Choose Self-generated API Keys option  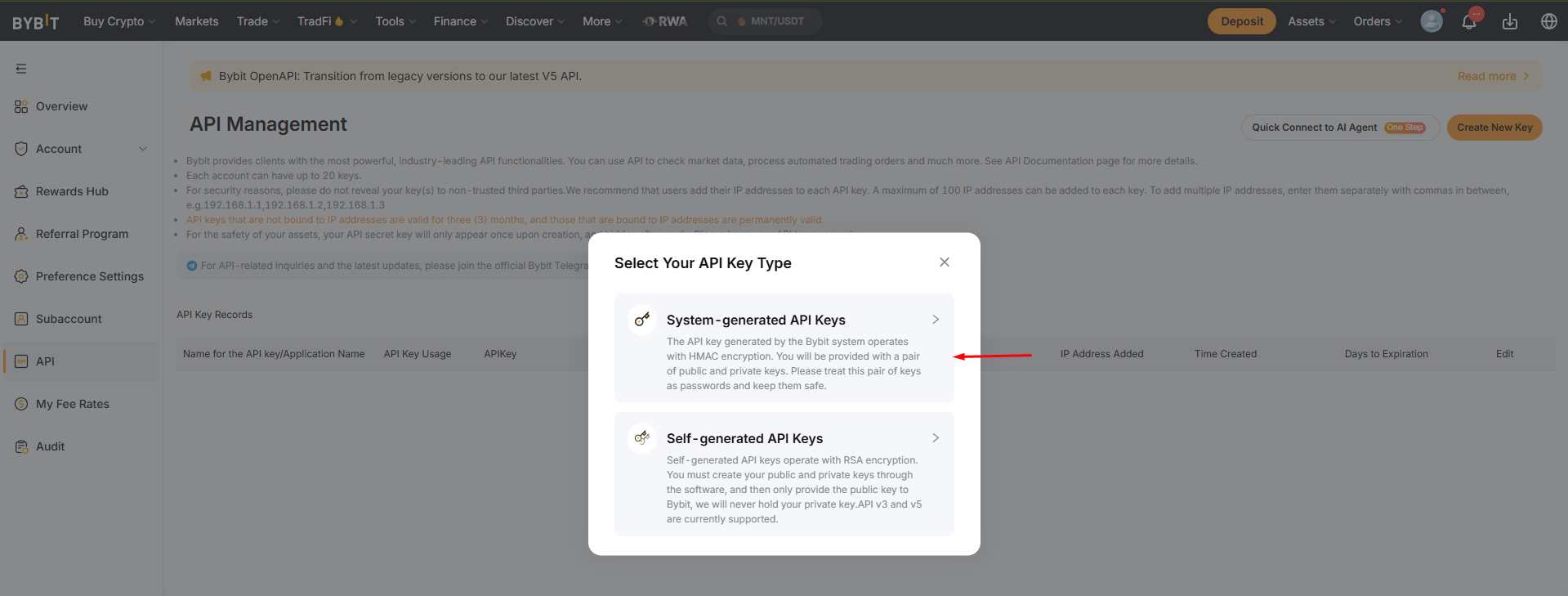coord(784,474)
